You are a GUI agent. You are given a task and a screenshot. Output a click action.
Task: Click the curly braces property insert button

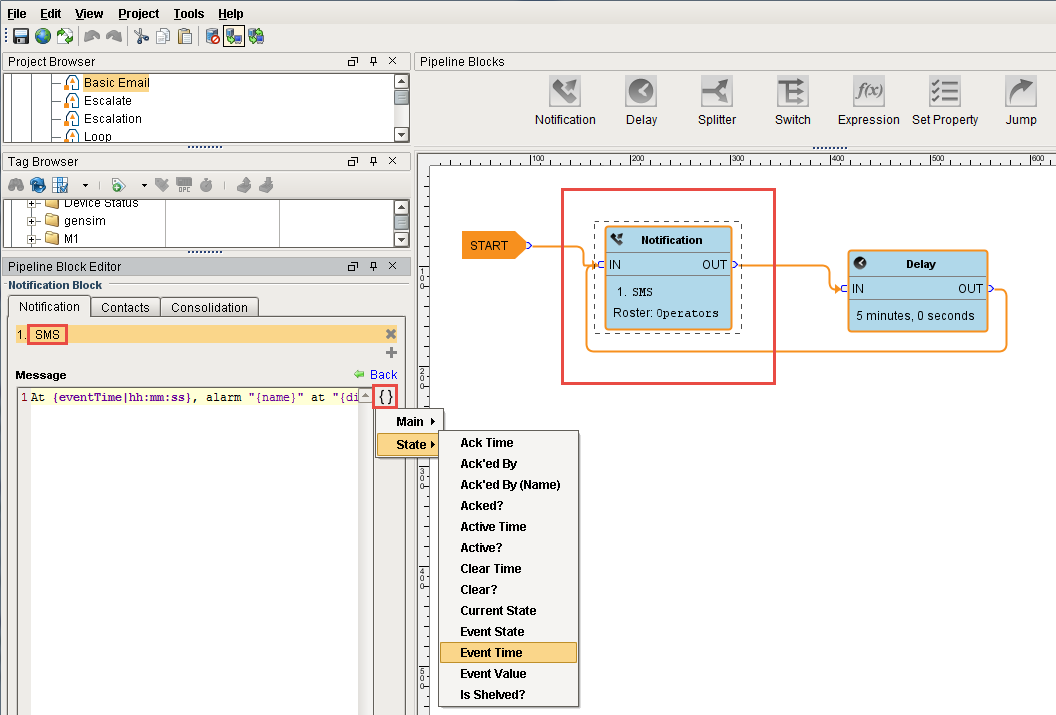coord(385,397)
